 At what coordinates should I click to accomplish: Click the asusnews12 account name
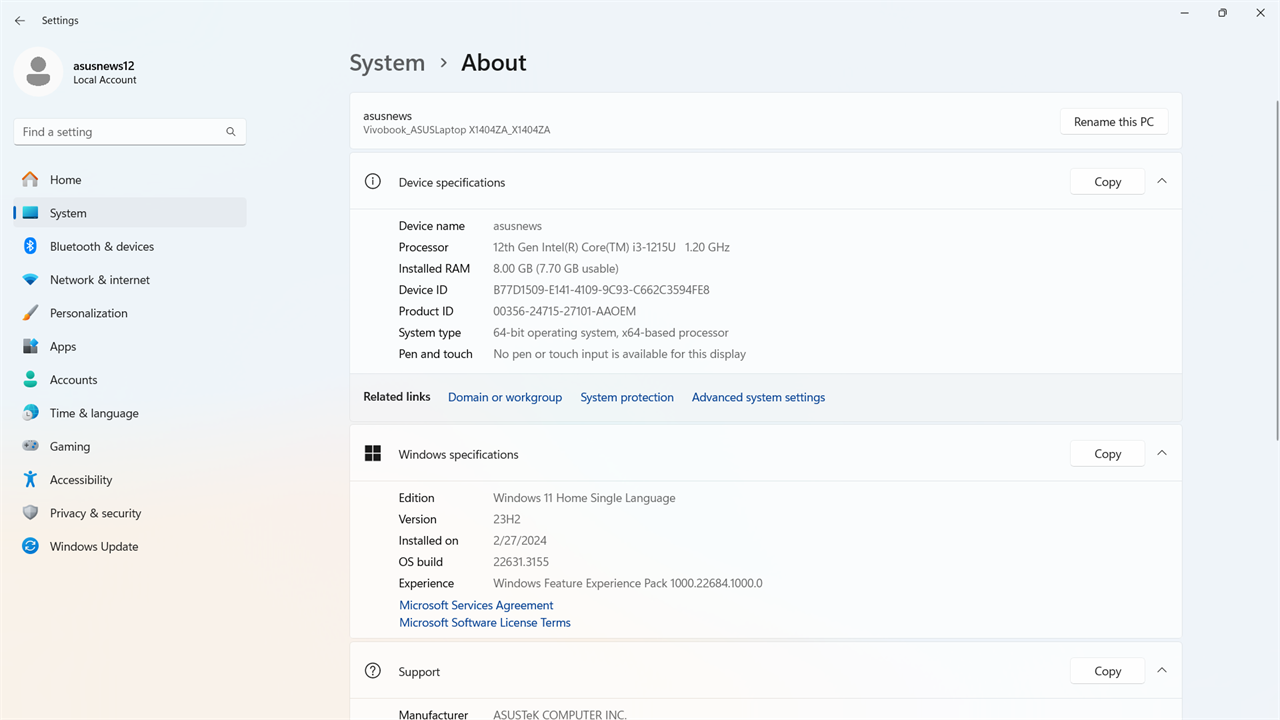[104, 66]
